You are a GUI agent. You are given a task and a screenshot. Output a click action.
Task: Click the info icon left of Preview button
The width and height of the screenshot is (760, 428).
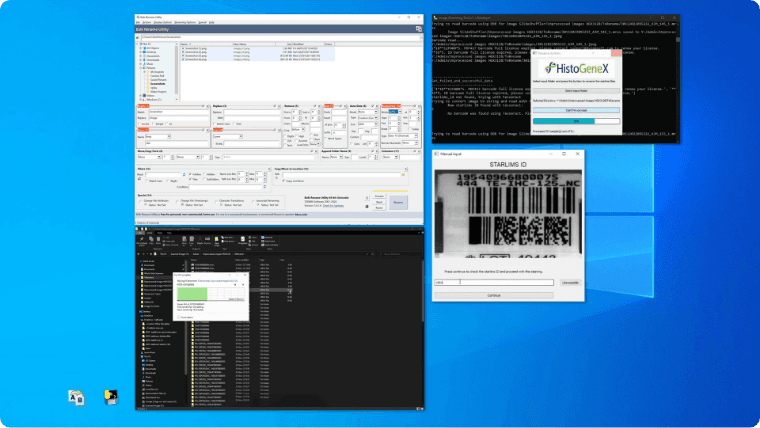coord(366,198)
